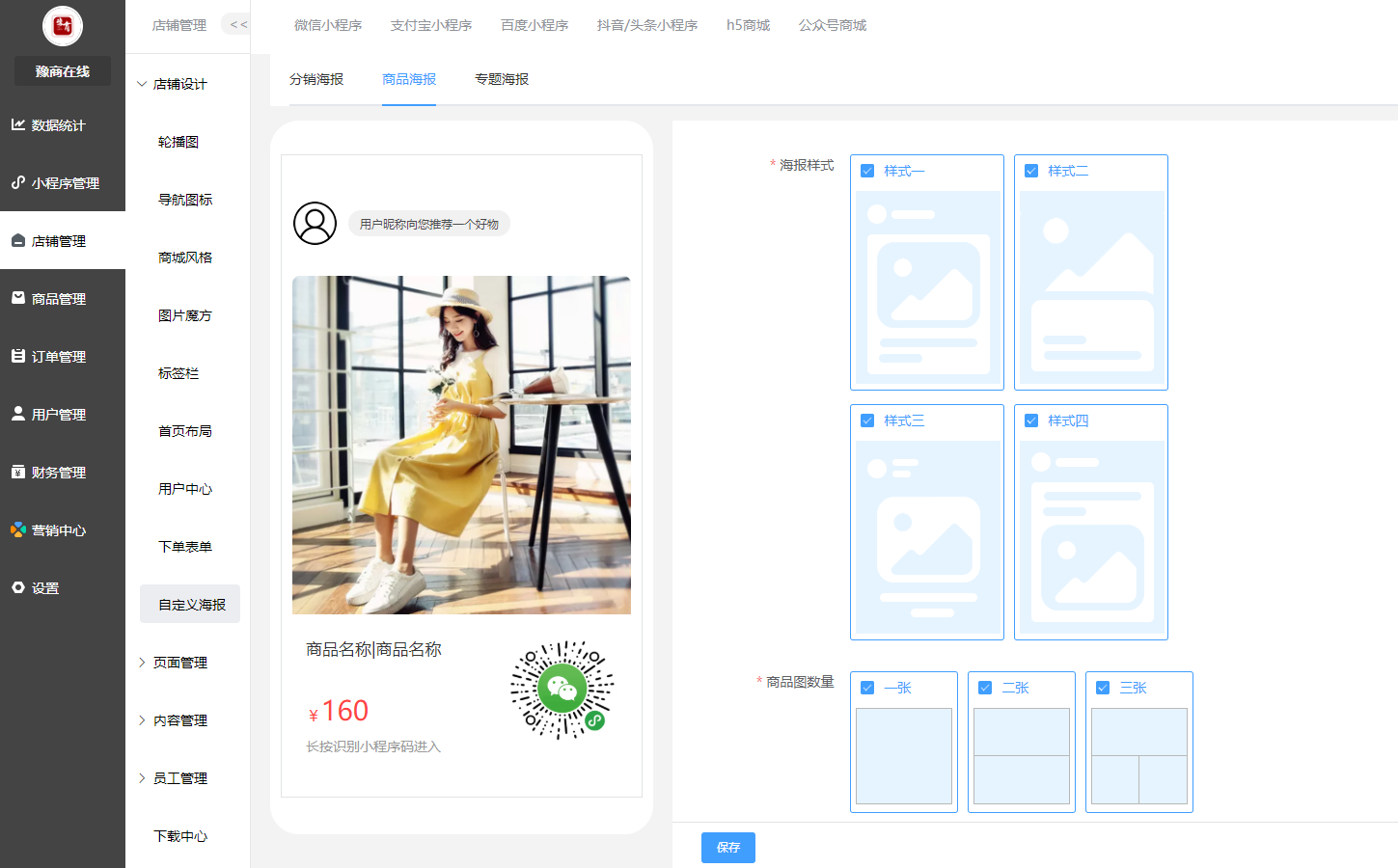Image resolution: width=1398 pixels, height=868 pixels.
Task: Toggle 样式一 poster style checkbox
Action: (x=867, y=171)
